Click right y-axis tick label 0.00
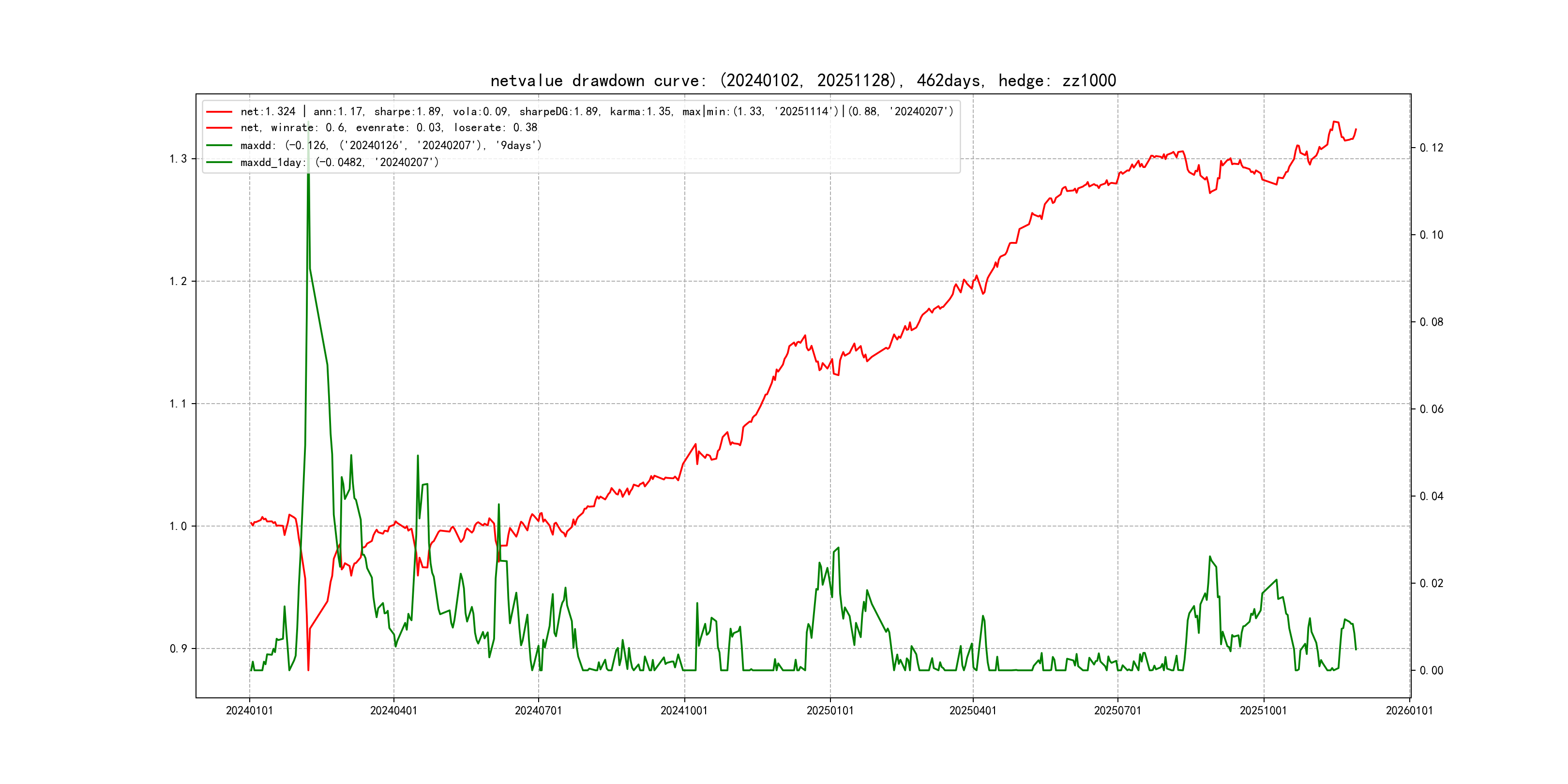The image size is (1568, 784). (1431, 671)
